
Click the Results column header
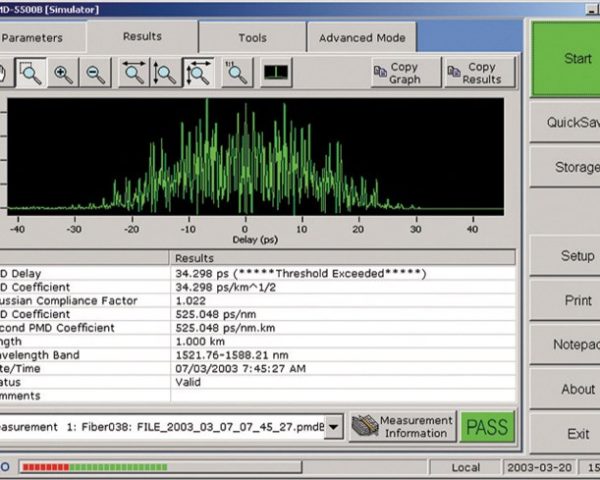(342, 258)
